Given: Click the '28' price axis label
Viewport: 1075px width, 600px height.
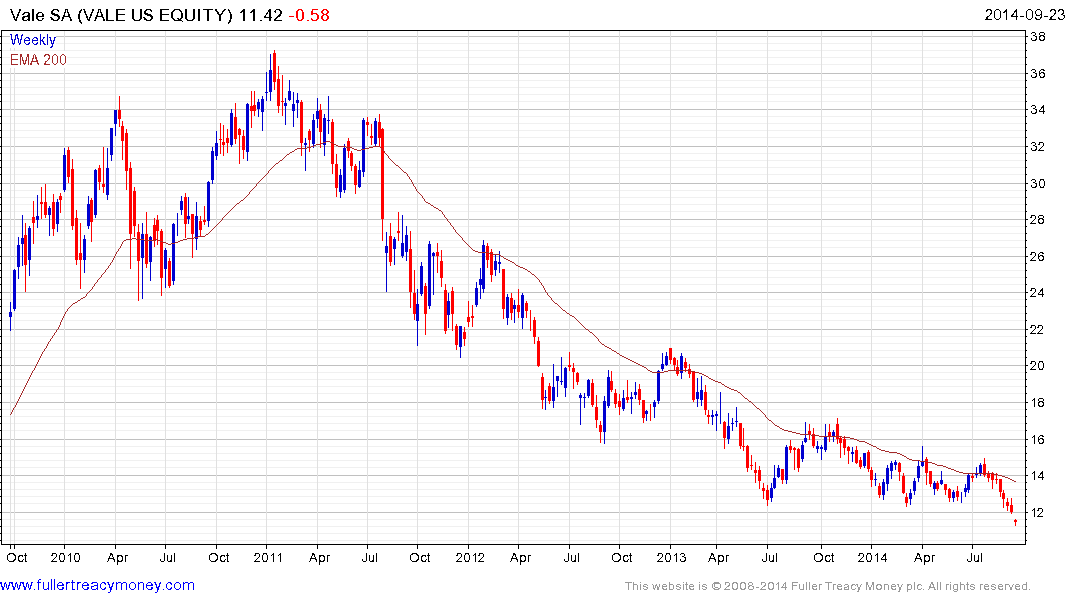Looking at the screenshot, I should tap(1038, 219).
